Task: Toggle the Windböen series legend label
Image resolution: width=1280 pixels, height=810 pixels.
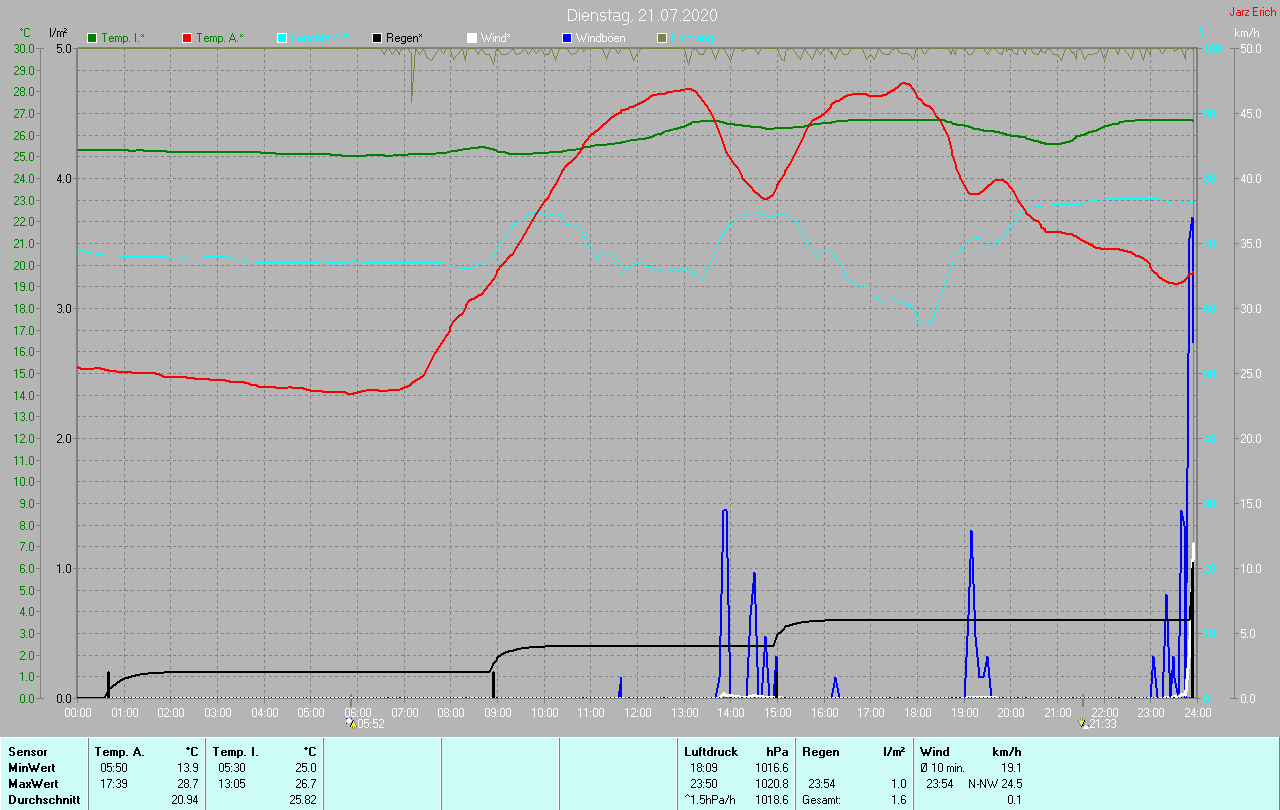Action: 603,38
